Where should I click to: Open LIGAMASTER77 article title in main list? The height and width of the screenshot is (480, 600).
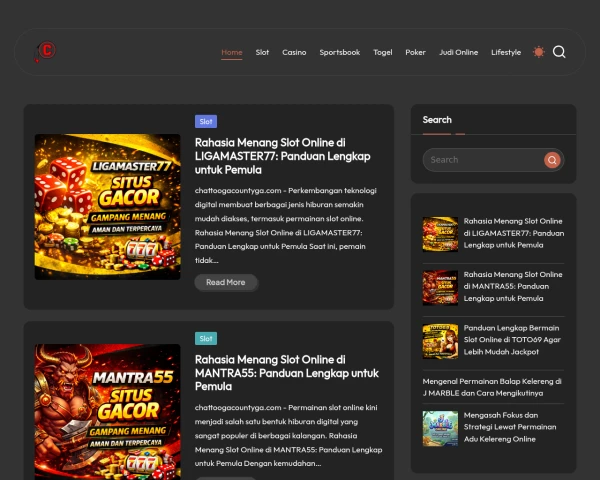tap(282, 156)
